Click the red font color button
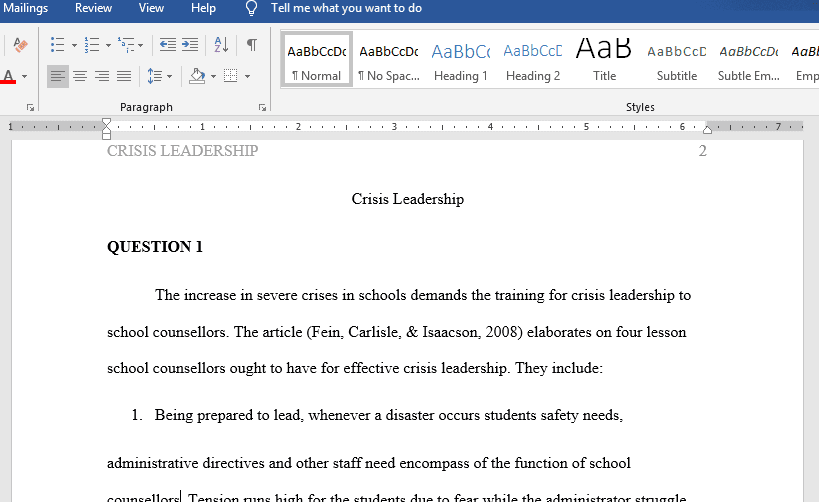The image size is (819, 502). tap(8, 77)
